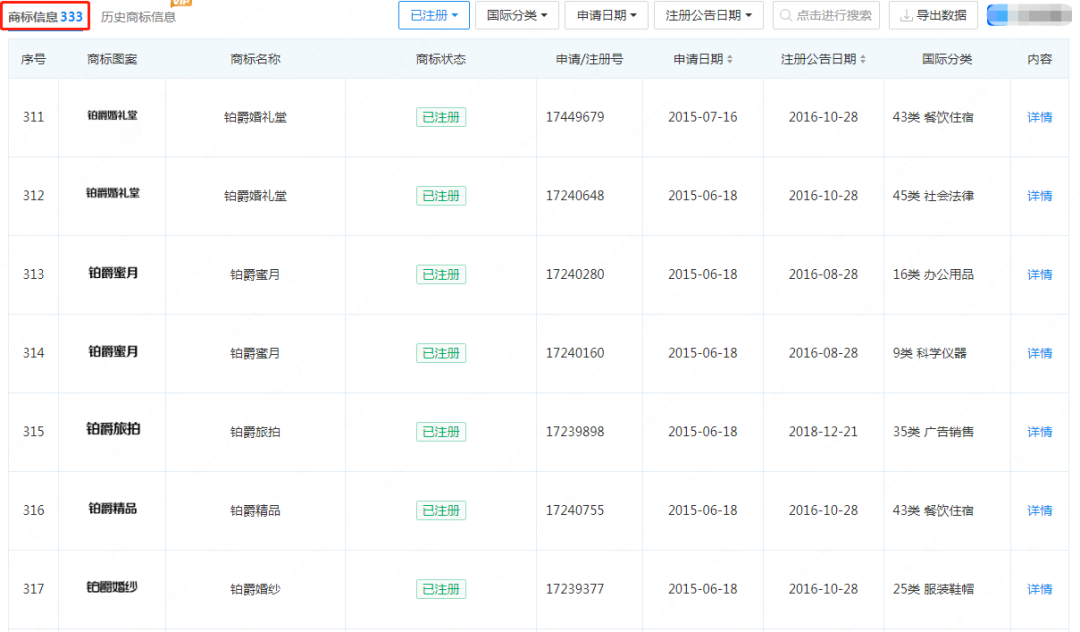Click the 2015-07-16 application date

703,117
